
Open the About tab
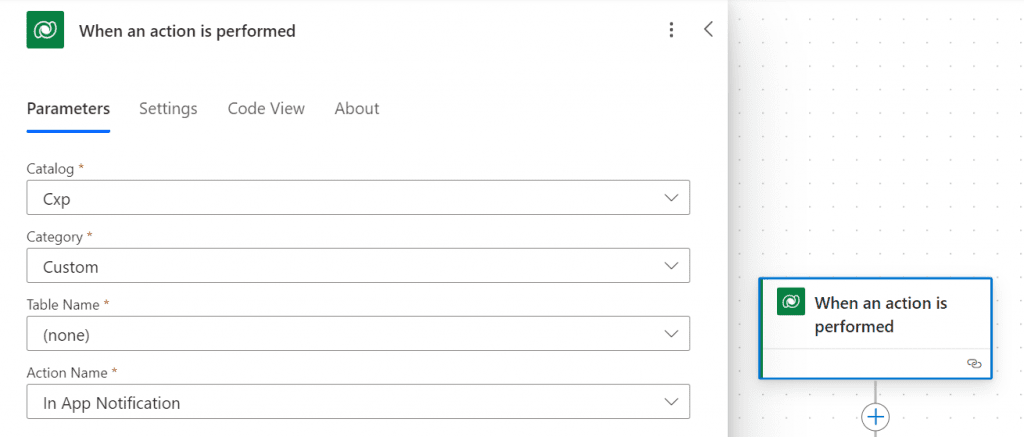(357, 108)
